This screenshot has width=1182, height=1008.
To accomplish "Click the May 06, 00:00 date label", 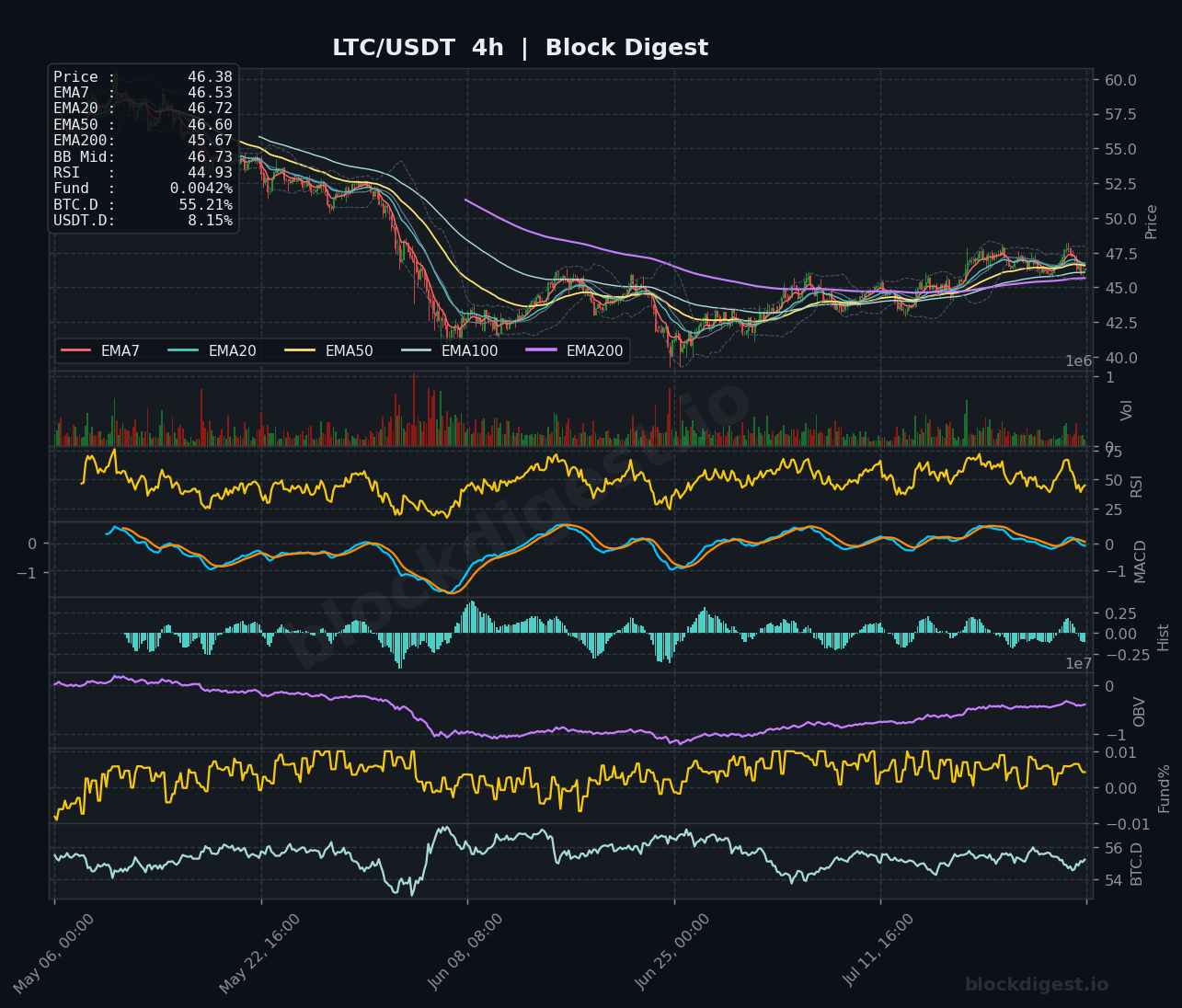I will point(53,954).
